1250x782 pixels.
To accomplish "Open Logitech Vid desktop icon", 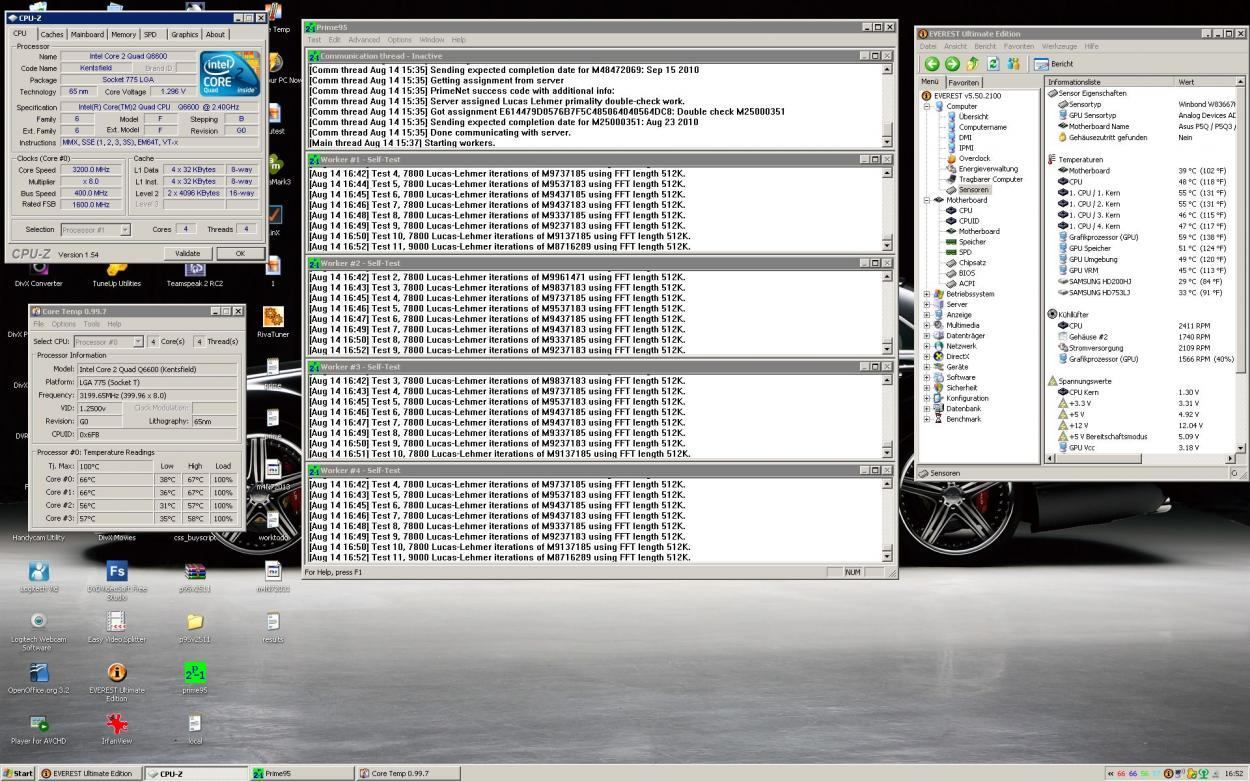I will tap(38, 577).
